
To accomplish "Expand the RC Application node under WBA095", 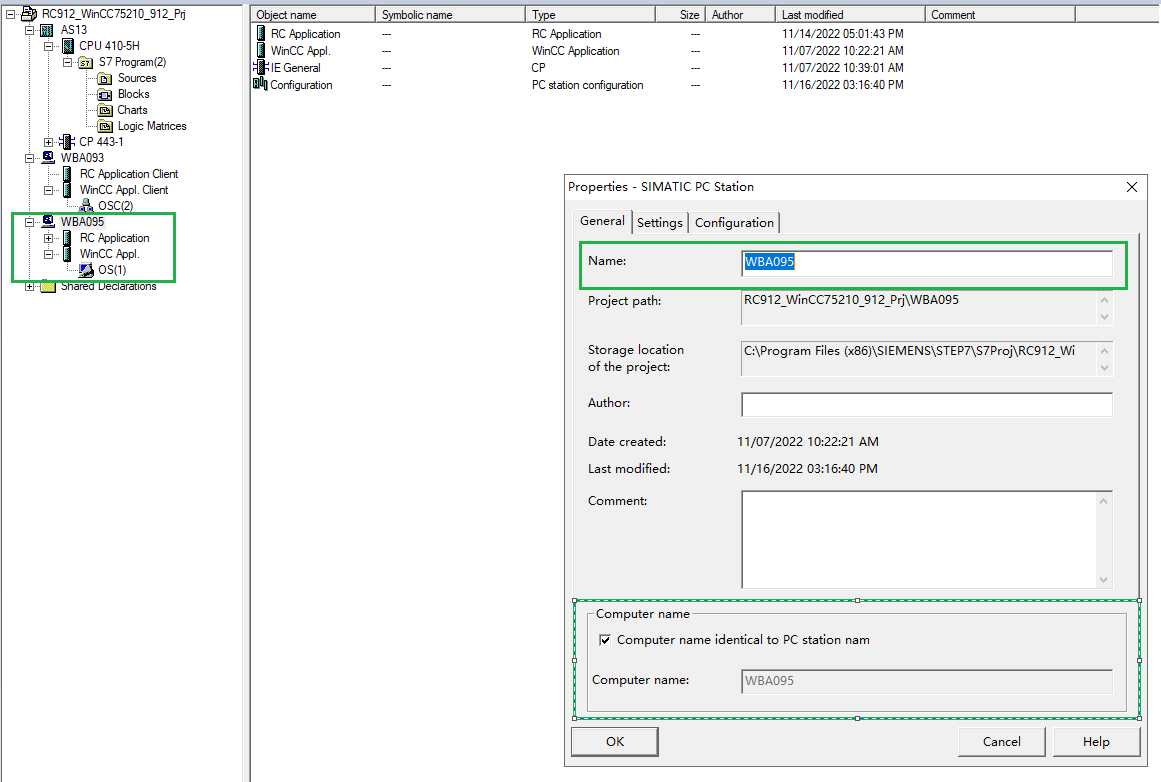I will point(49,238).
